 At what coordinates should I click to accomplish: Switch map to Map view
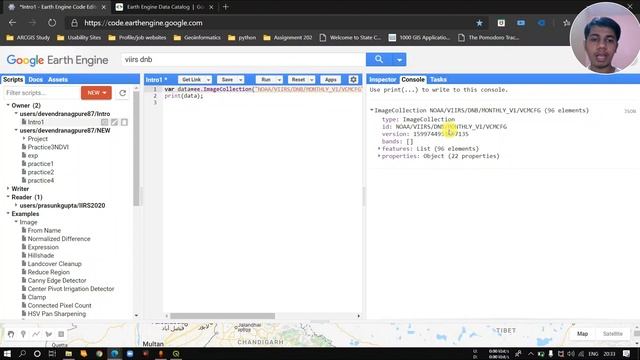point(582,333)
